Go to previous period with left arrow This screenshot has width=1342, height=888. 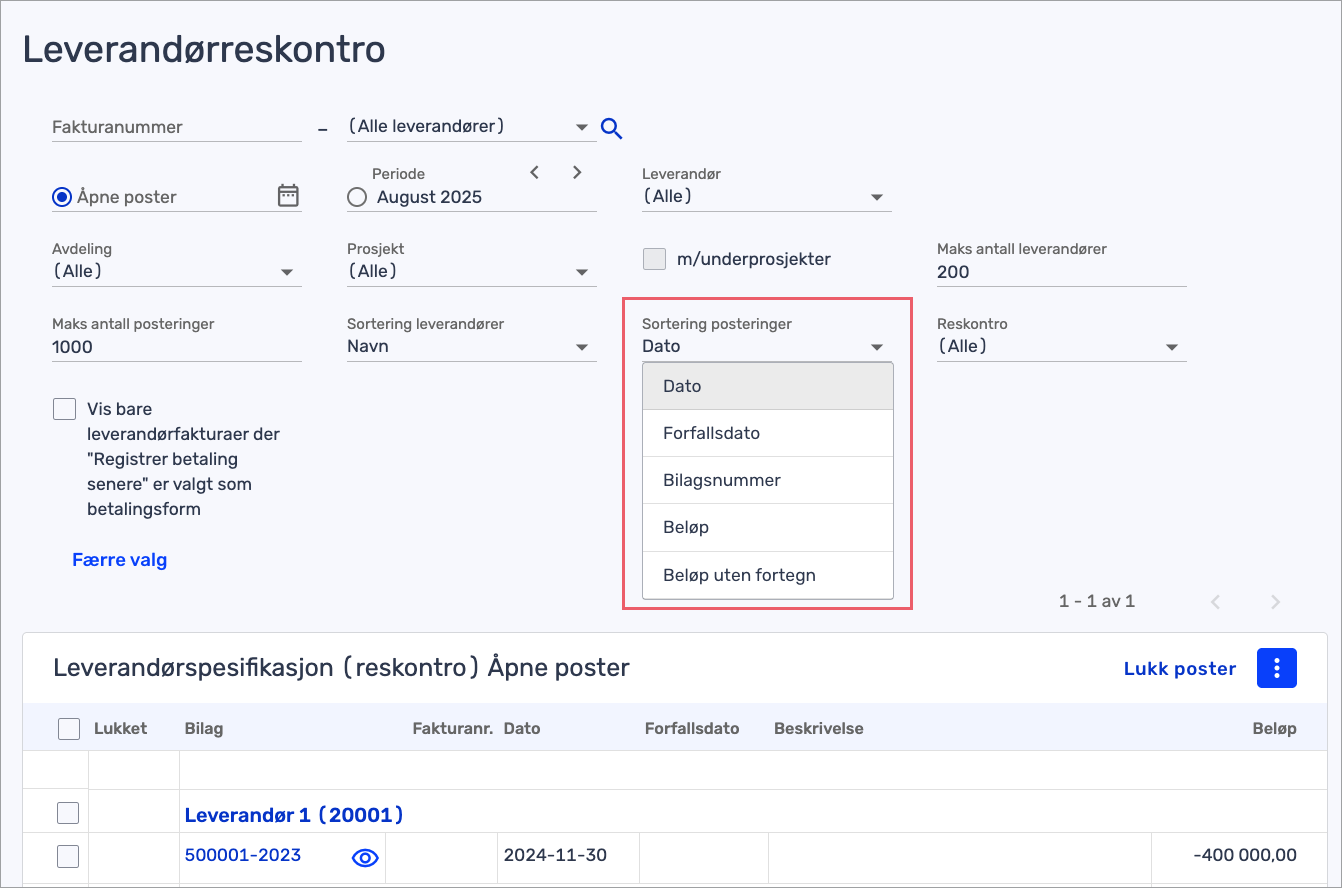click(535, 172)
